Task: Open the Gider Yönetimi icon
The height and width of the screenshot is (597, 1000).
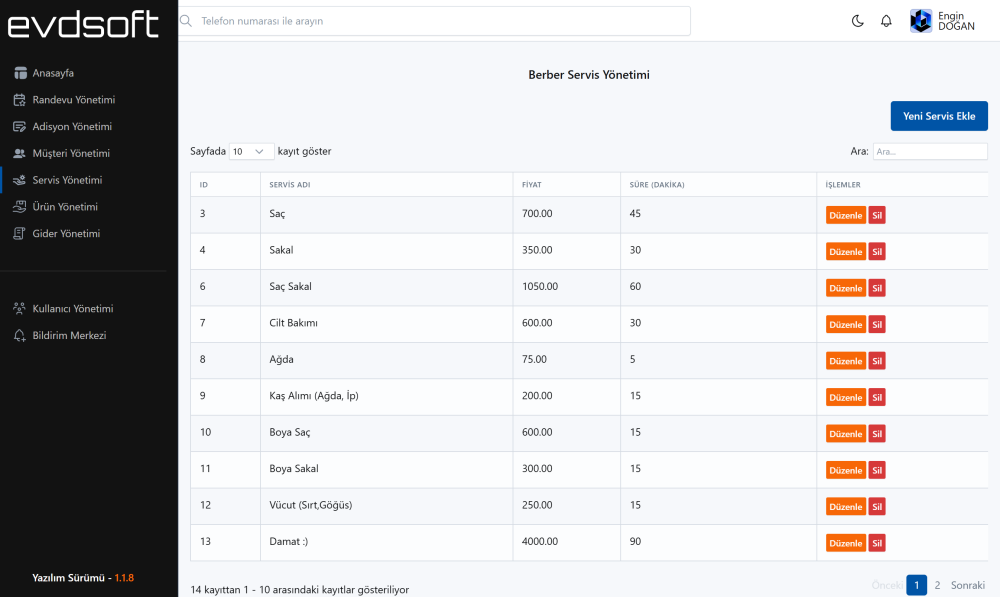Action: (x=20, y=234)
